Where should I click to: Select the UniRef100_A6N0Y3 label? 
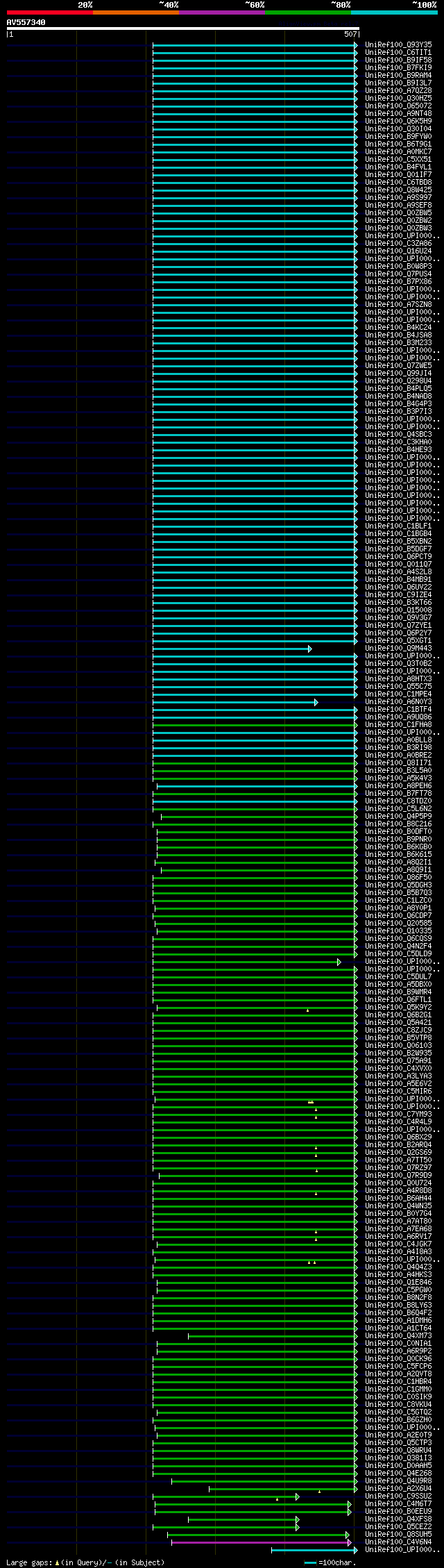click(x=398, y=702)
